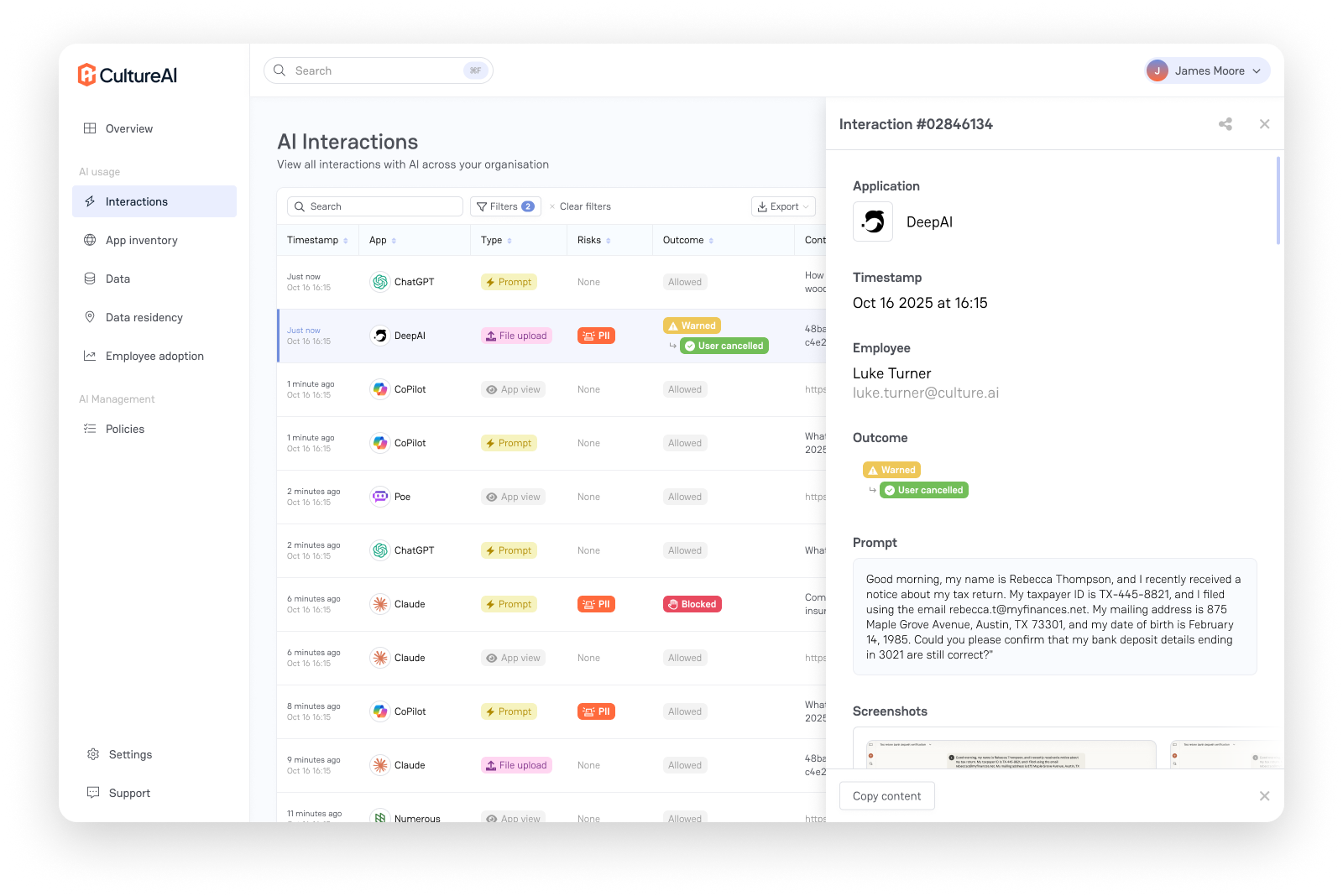Click the DeepAI application logo in panel
Image resolution: width=1343 pixels, height=896 pixels.
873,221
